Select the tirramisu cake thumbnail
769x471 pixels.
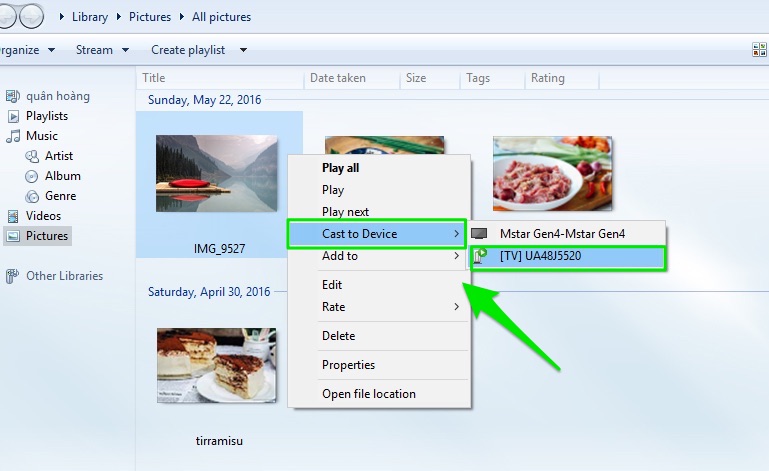tap(216, 366)
